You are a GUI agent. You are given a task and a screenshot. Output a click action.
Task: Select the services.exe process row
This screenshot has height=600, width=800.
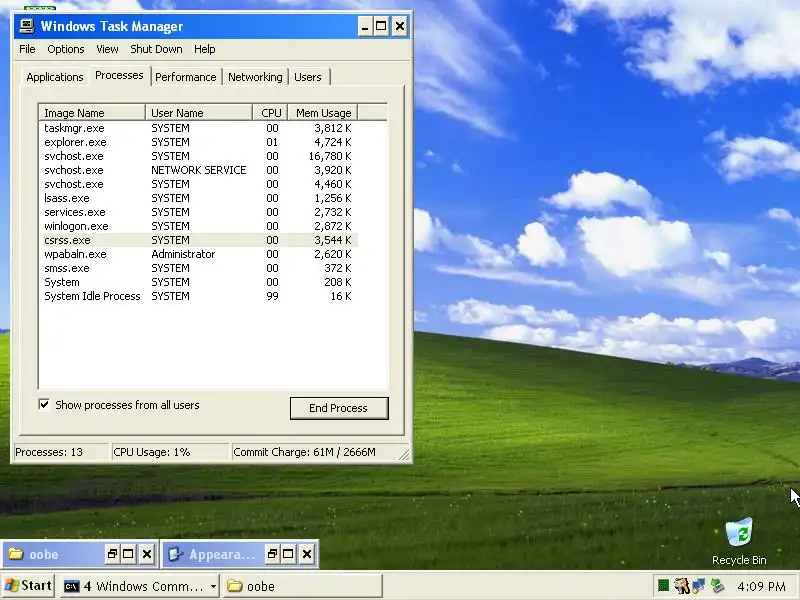tap(198, 212)
